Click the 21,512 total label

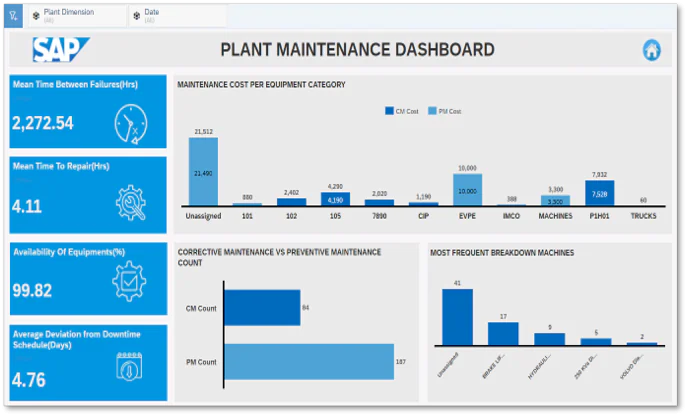click(x=203, y=131)
